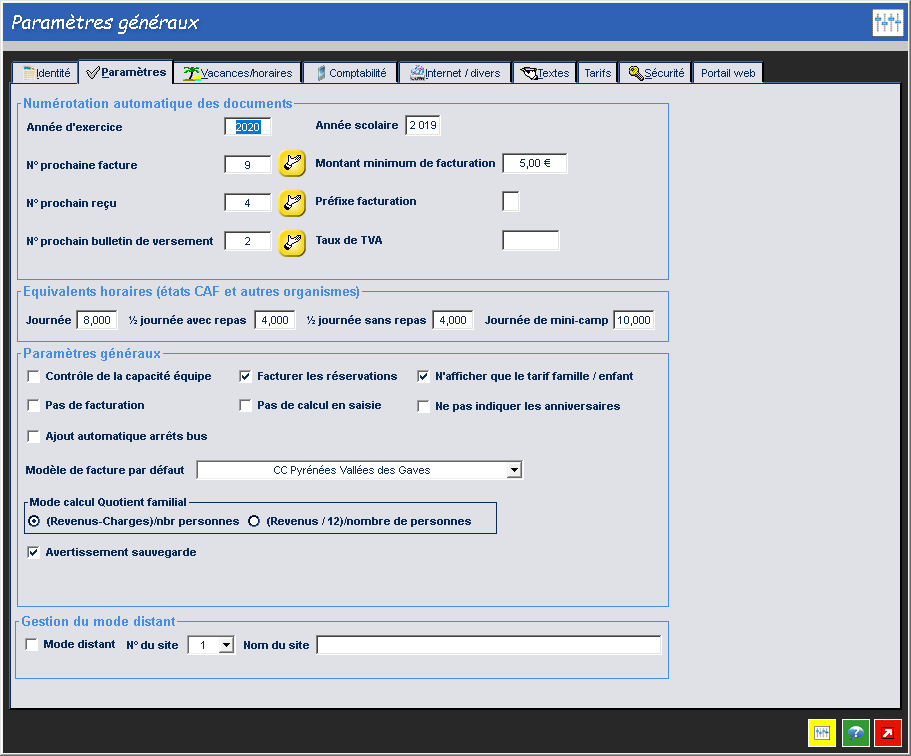Toggle the Avertissement sauvegarde checkbox
Viewport: 911px width, 756px height.
[34, 552]
